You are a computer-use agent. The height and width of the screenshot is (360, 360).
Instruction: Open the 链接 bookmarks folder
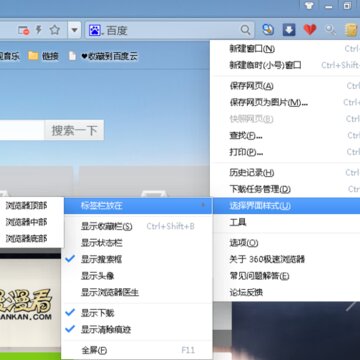point(43,56)
